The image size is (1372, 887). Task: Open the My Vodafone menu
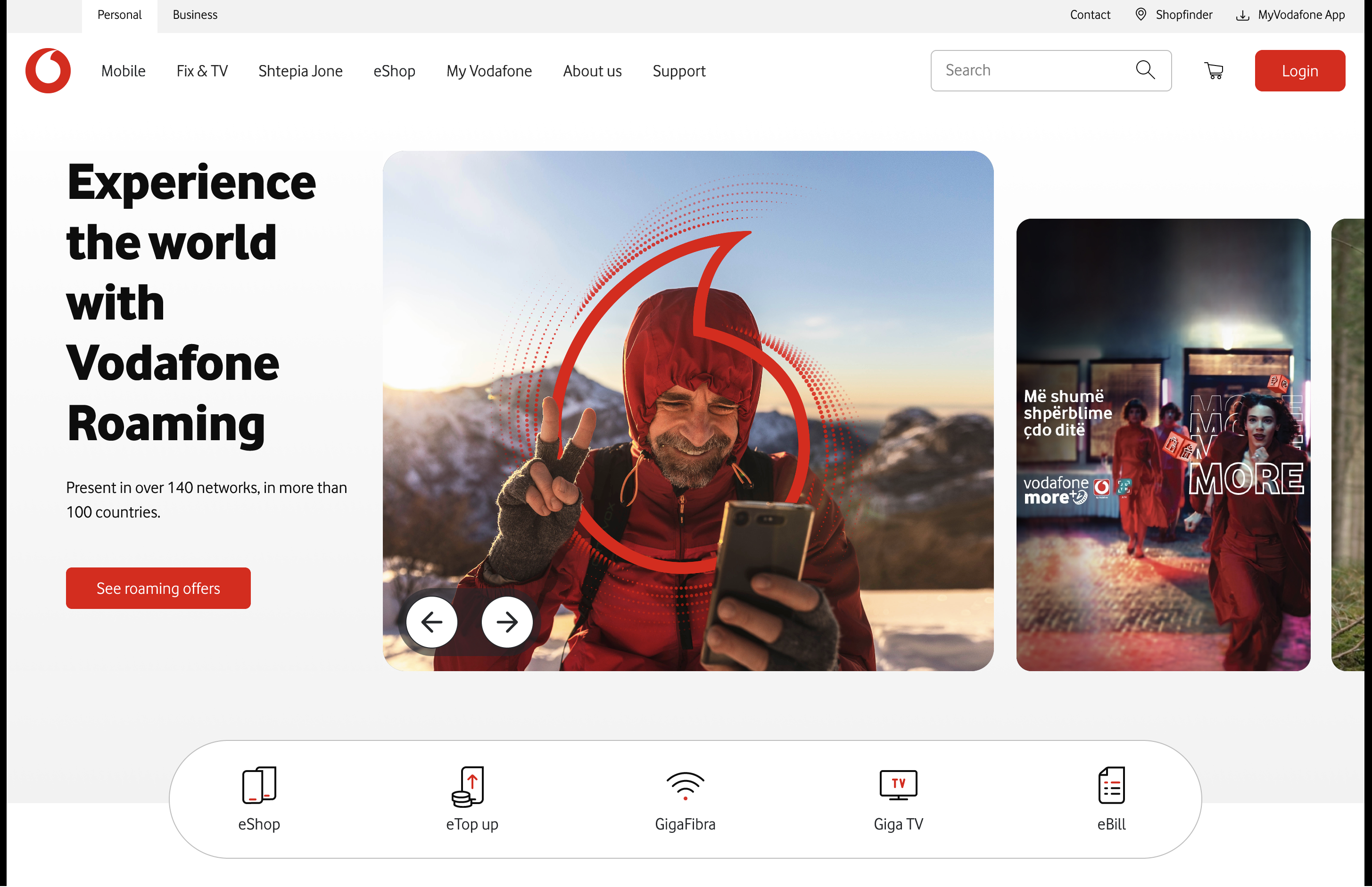pyautogui.click(x=488, y=71)
